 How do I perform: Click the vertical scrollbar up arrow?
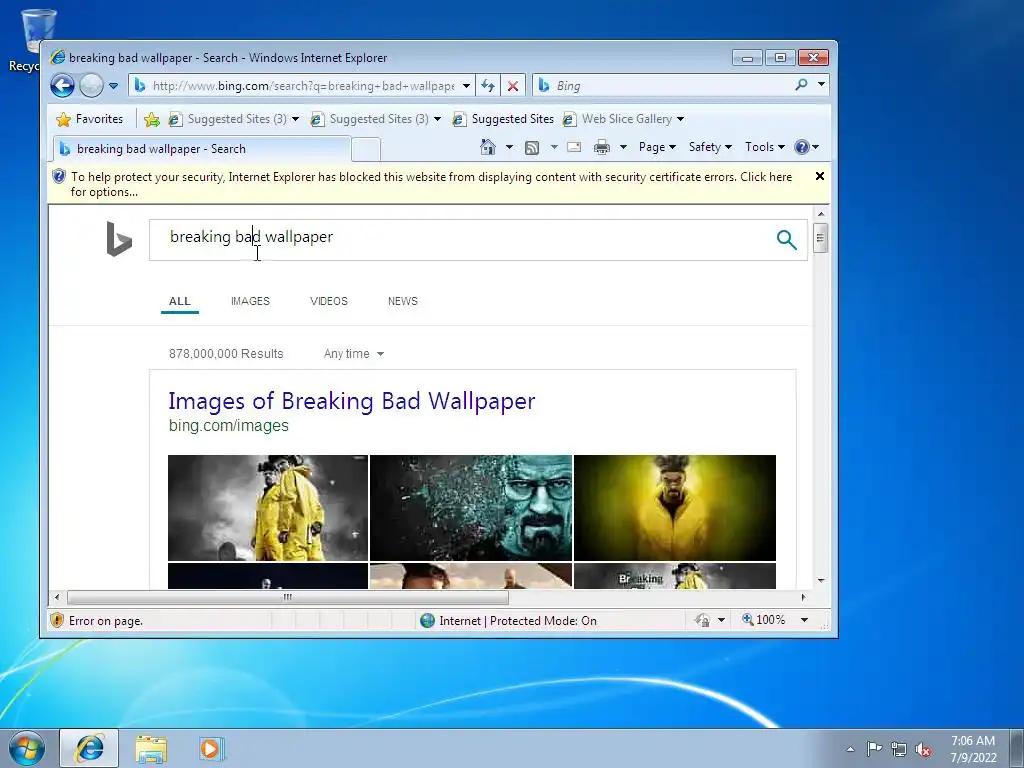(x=821, y=214)
